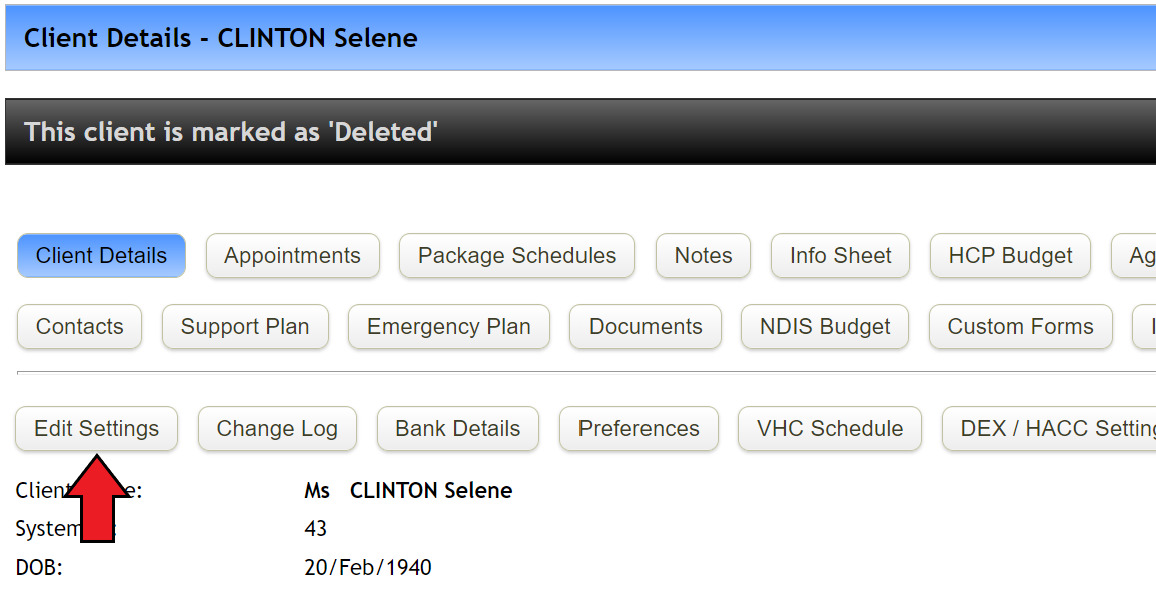Open the NDIS Budget tab

tap(825, 326)
